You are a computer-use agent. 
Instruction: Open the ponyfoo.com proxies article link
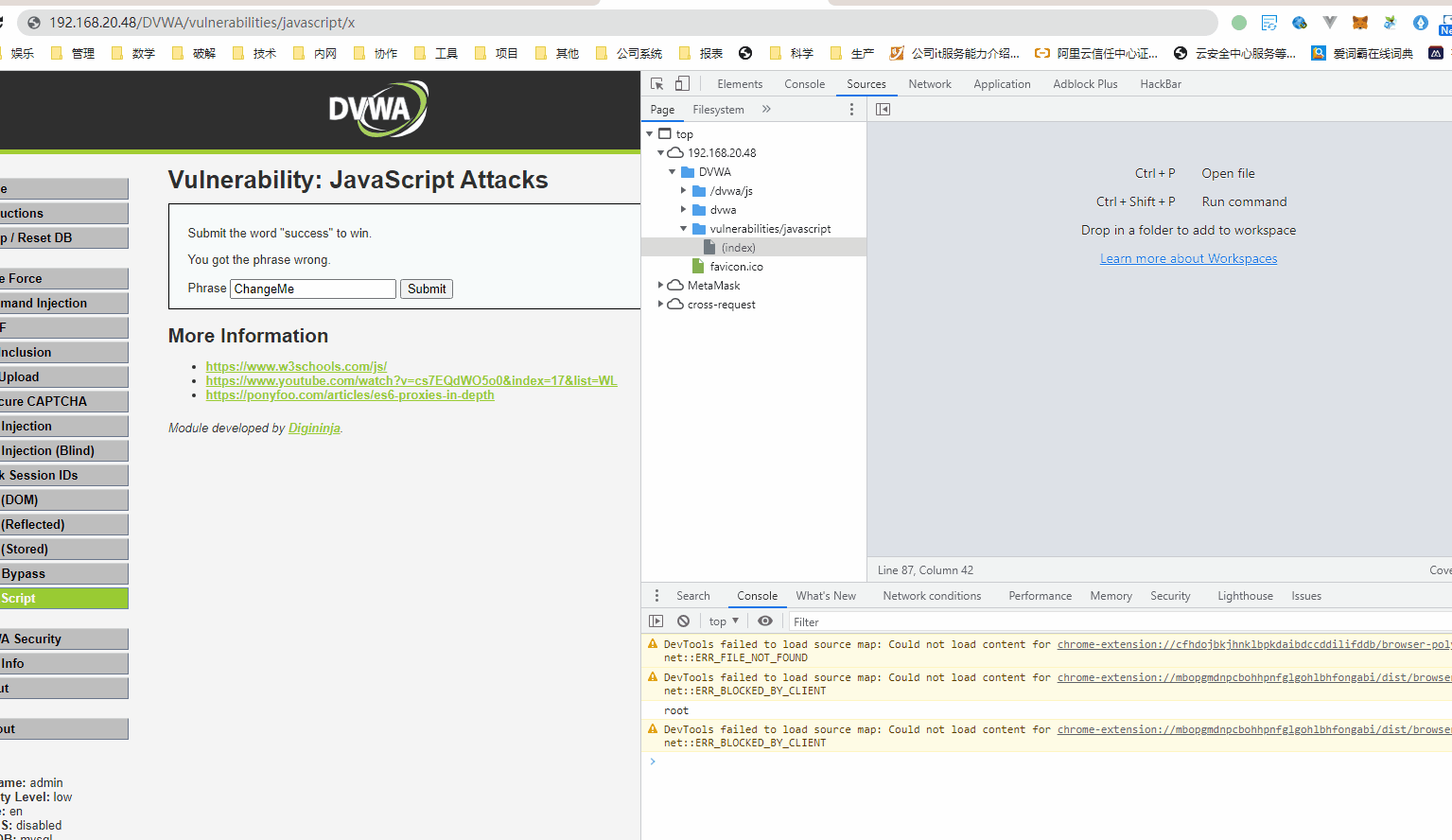tap(350, 394)
